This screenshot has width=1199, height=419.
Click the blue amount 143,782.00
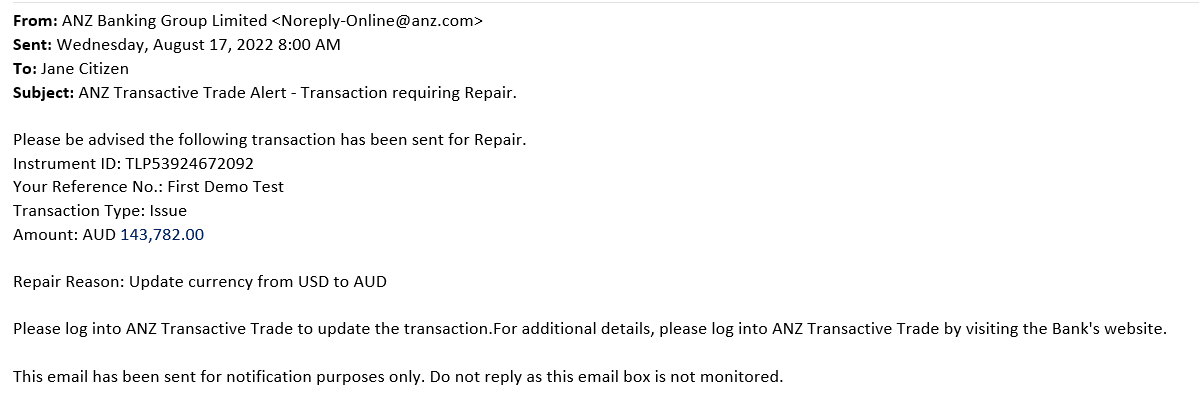[x=162, y=235]
